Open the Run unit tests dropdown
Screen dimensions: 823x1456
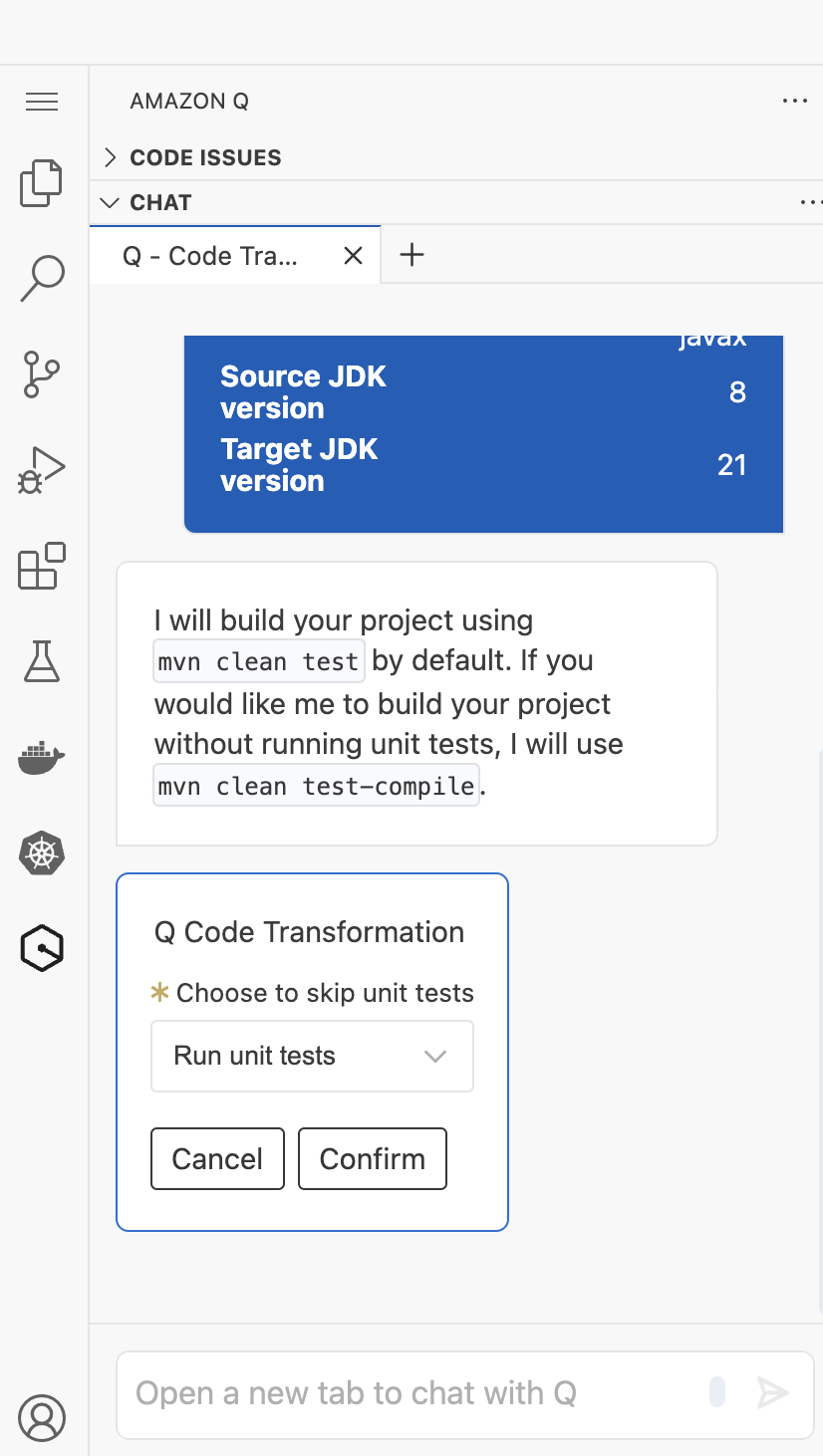[312, 1056]
